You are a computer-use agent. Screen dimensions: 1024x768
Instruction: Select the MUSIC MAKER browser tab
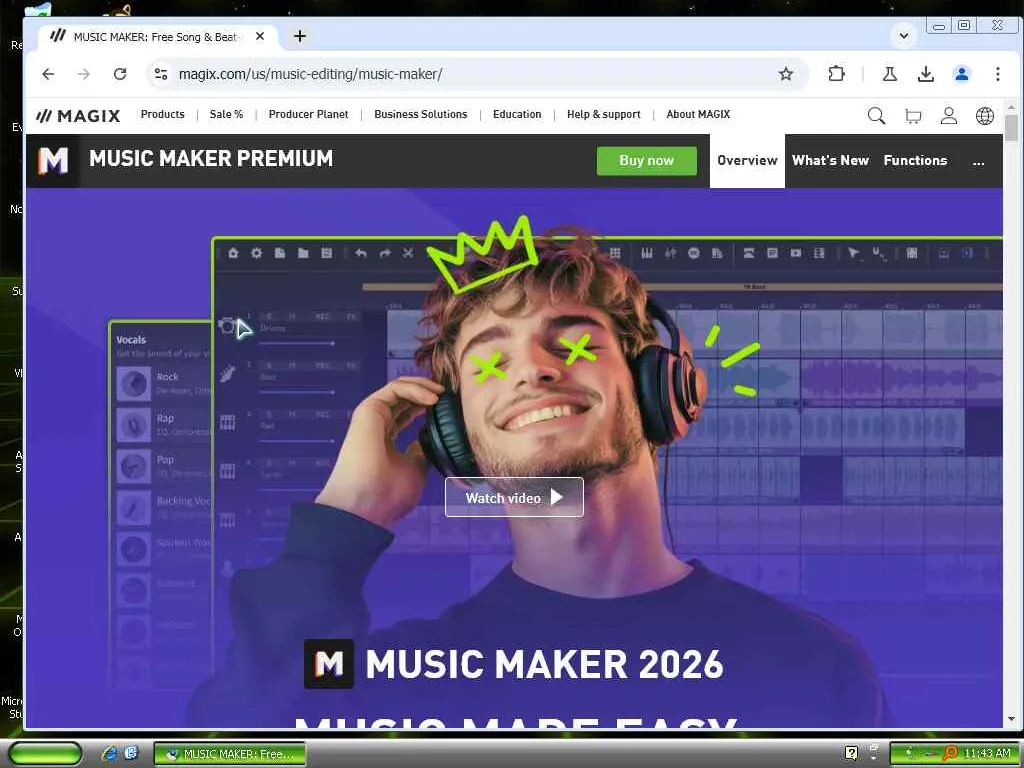coord(157,37)
